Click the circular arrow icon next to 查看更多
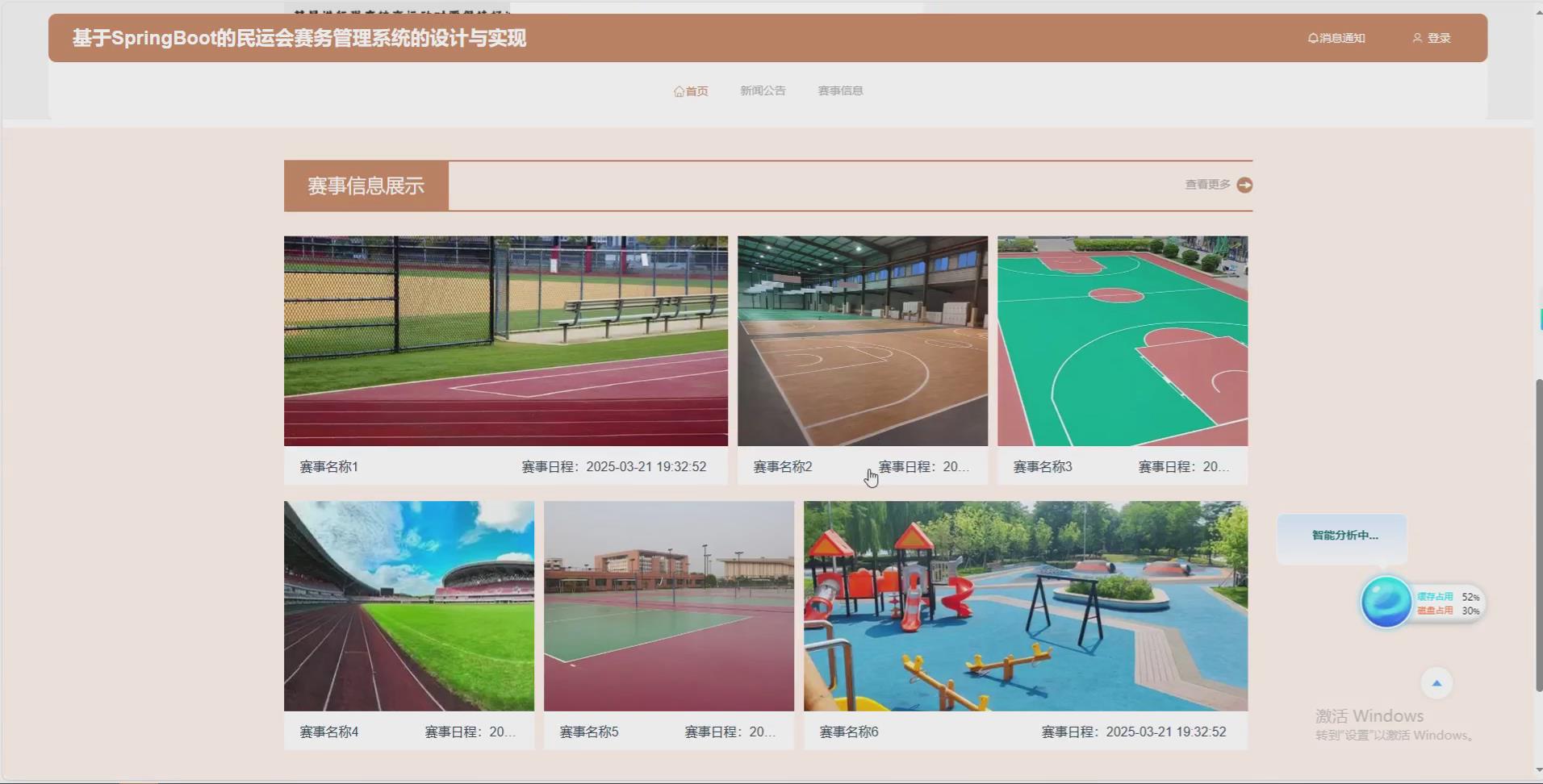Screen dimensions: 1543x784 pyautogui.click(x=1245, y=185)
